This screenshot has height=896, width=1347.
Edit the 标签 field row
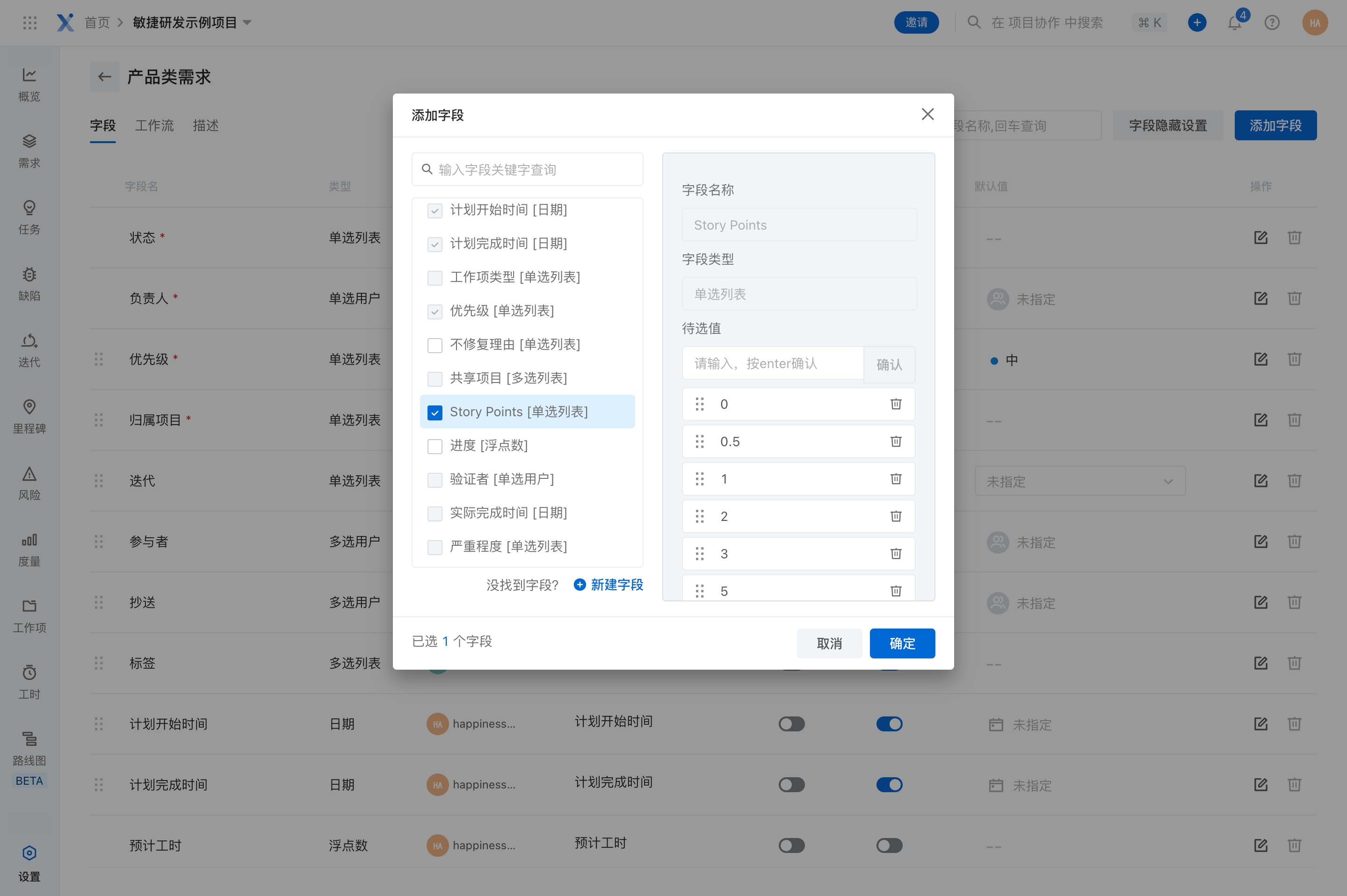click(1260, 663)
